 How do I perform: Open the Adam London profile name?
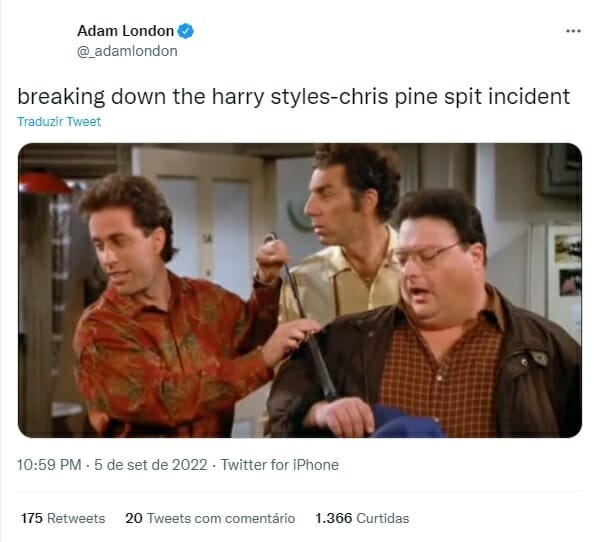point(125,31)
